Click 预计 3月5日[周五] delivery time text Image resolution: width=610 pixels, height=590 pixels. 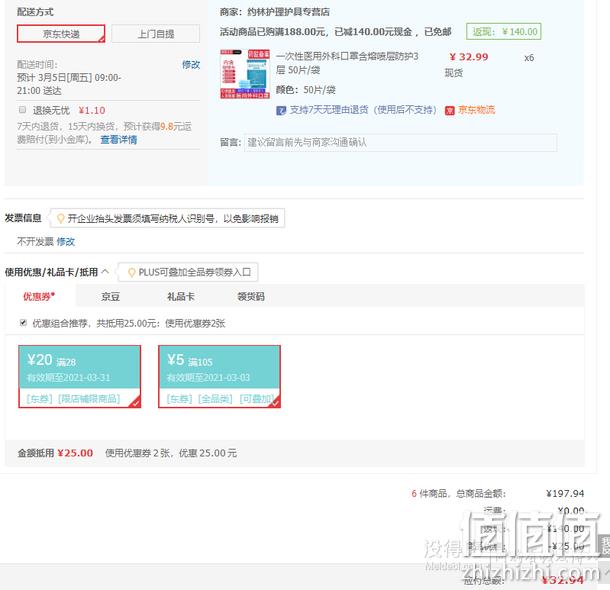tap(69, 84)
